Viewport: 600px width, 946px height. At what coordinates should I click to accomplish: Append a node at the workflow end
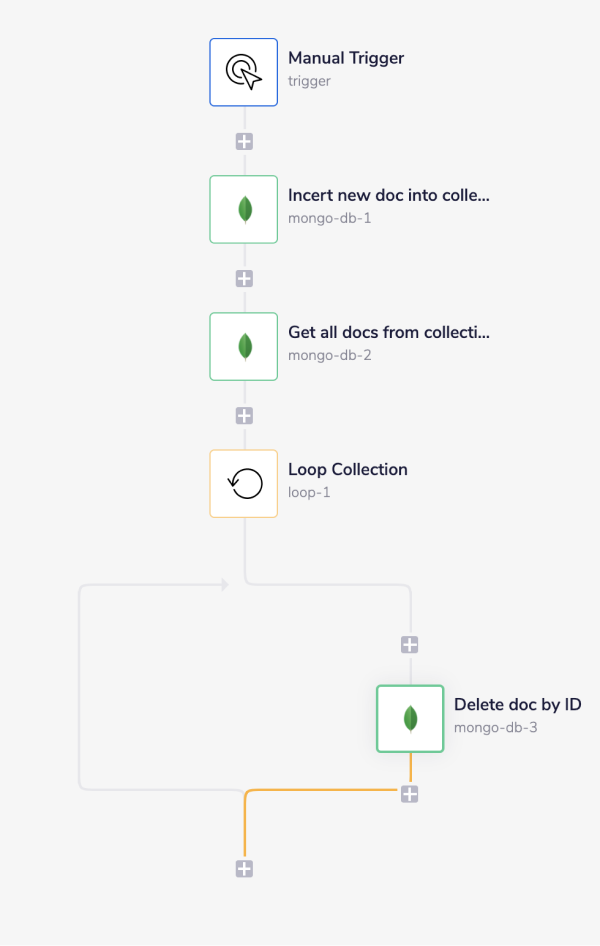click(x=243, y=868)
